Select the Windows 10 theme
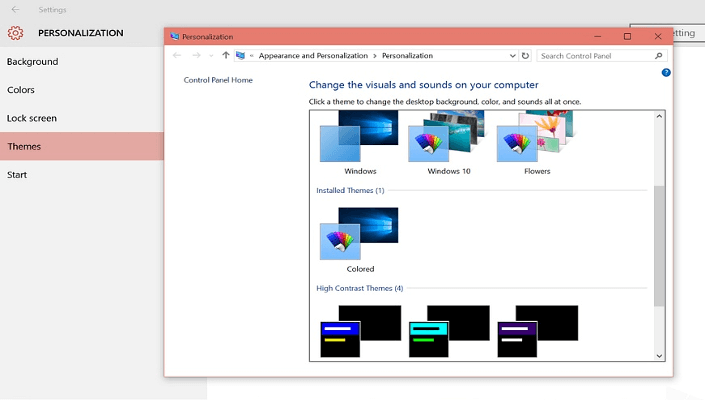Viewport: 705px width, 400px height. tap(448, 143)
